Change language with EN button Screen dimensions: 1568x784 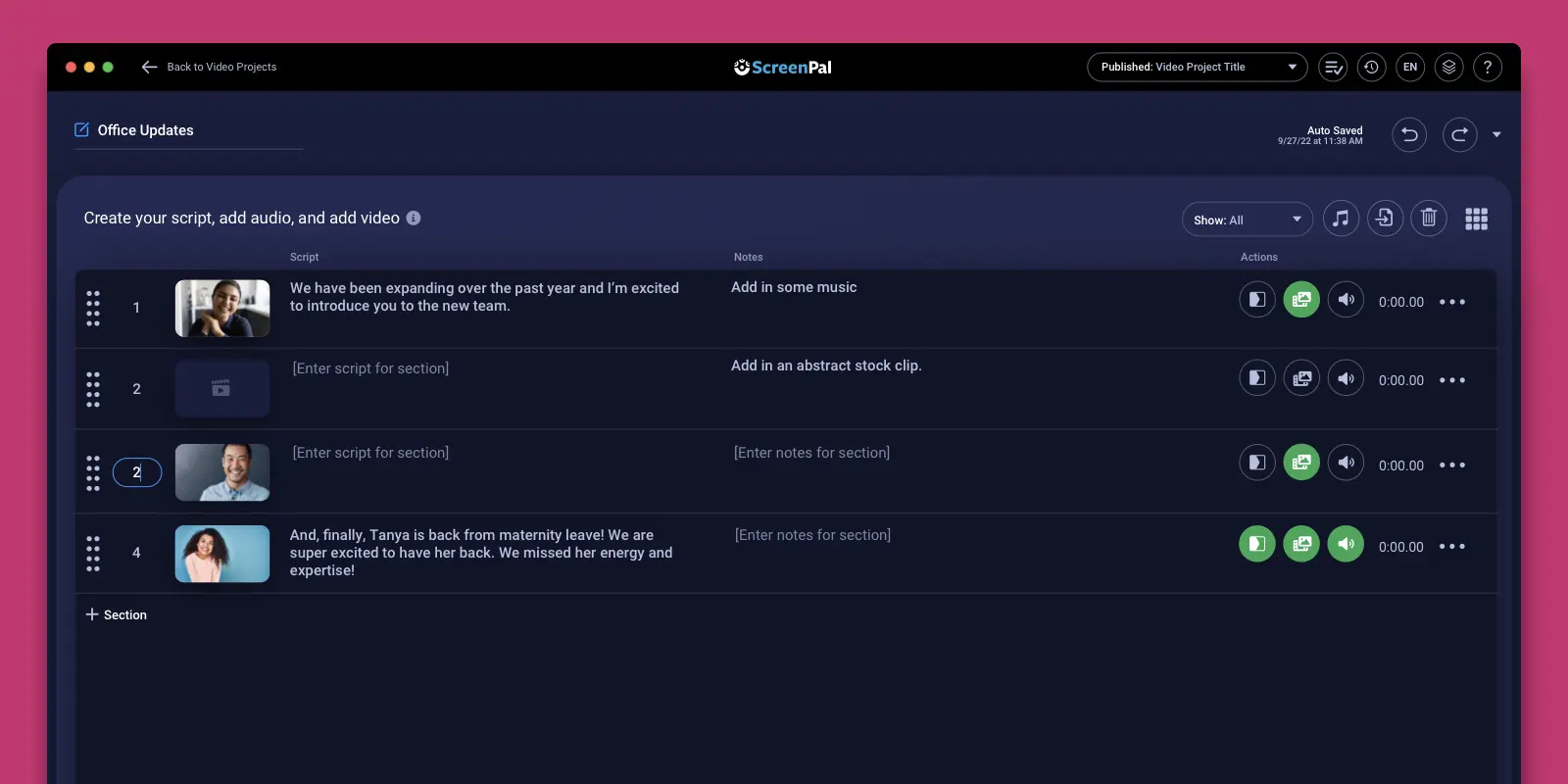point(1410,67)
